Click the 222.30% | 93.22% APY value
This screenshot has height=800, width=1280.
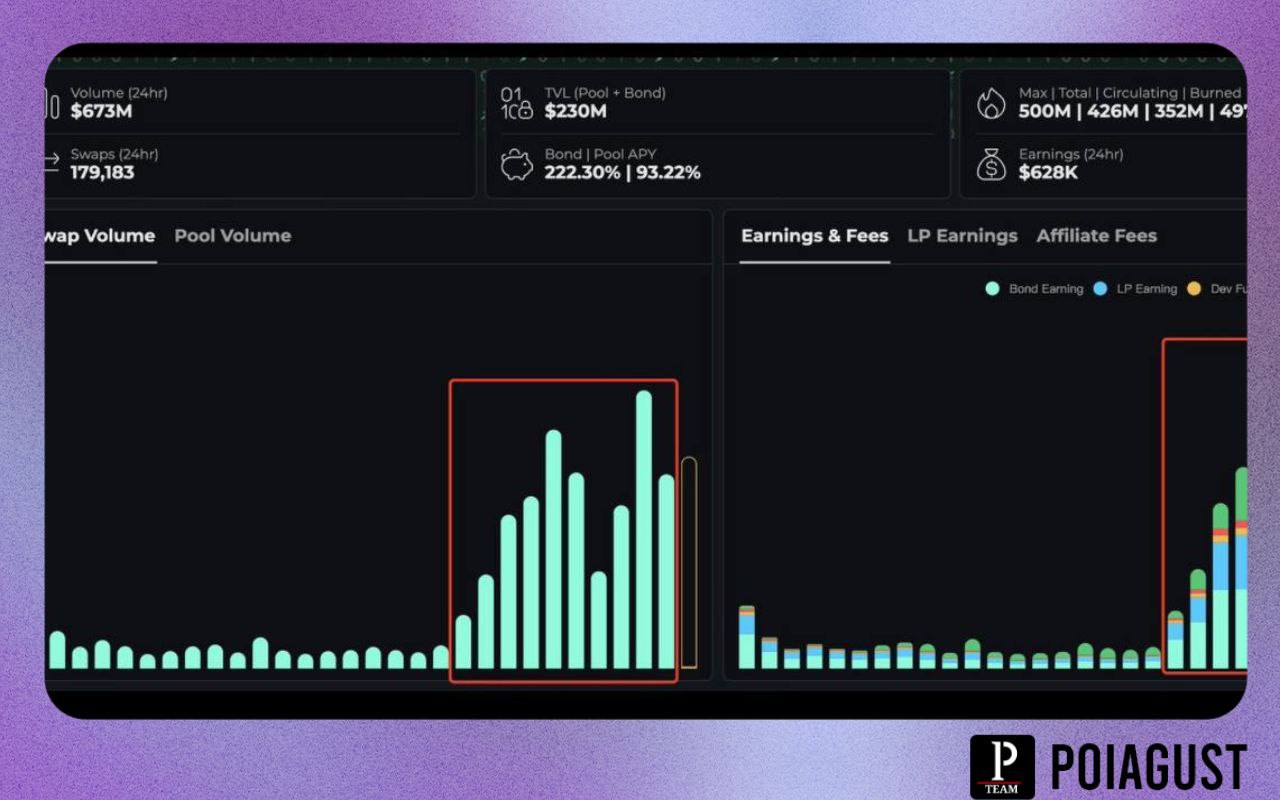pyautogui.click(x=623, y=172)
